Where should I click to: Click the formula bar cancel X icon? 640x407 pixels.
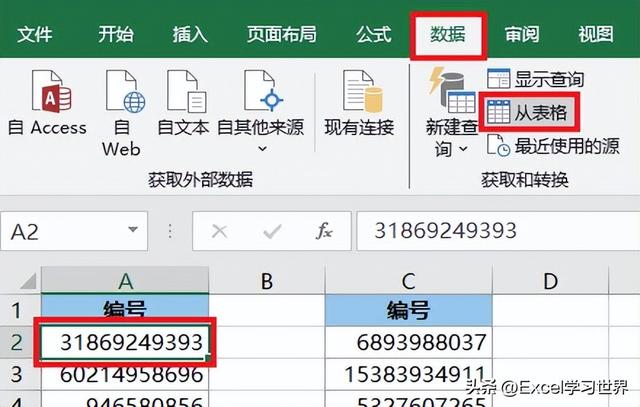coord(220,231)
